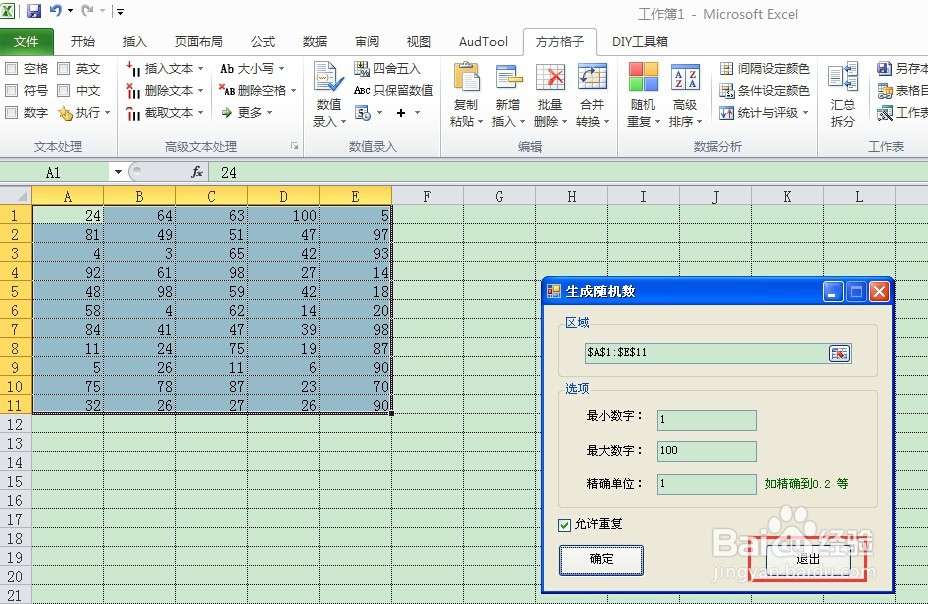Click the 数值录入 icon
Image resolution: width=928 pixels, height=604 pixels.
[x=328, y=77]
